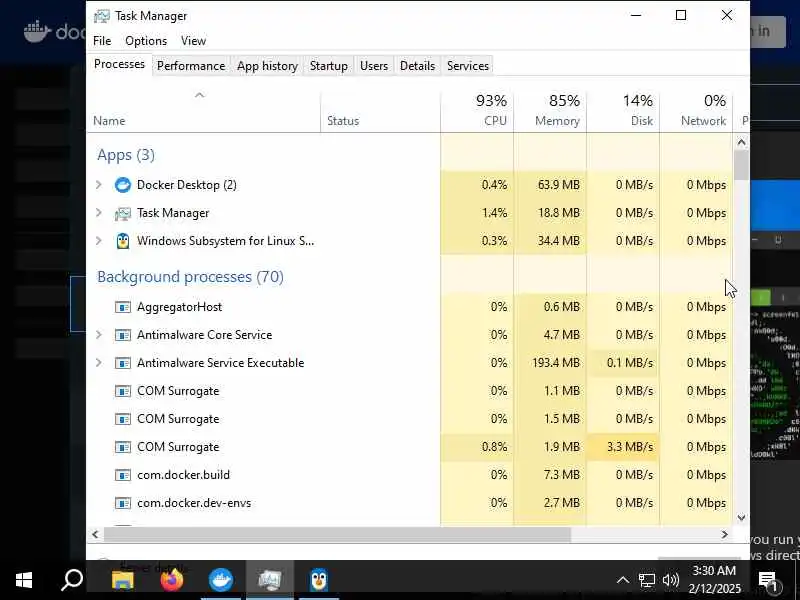Open the WSL penguin app on the taskbar
The image size is (800, 600).
[x=319, y=580]
